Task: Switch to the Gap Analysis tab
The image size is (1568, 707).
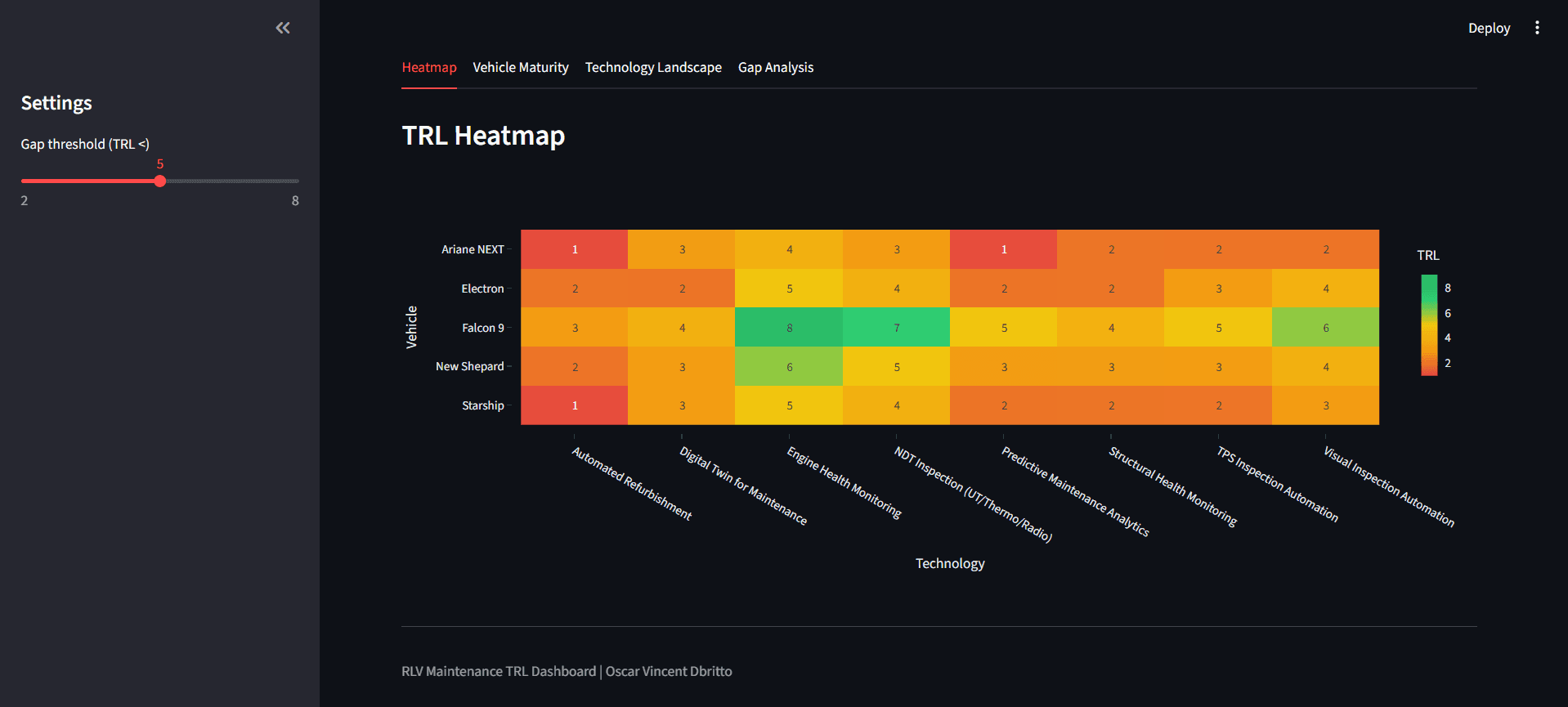Action: [x=776, y=67]
